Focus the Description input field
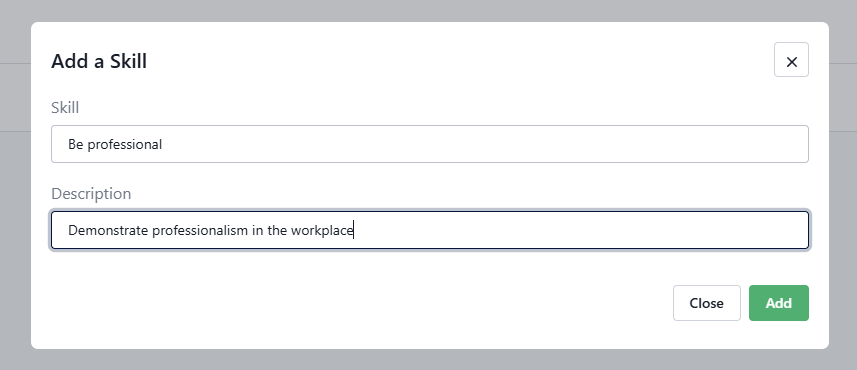The width and height of the screenshot is (857, 370). tap(430, 230)
